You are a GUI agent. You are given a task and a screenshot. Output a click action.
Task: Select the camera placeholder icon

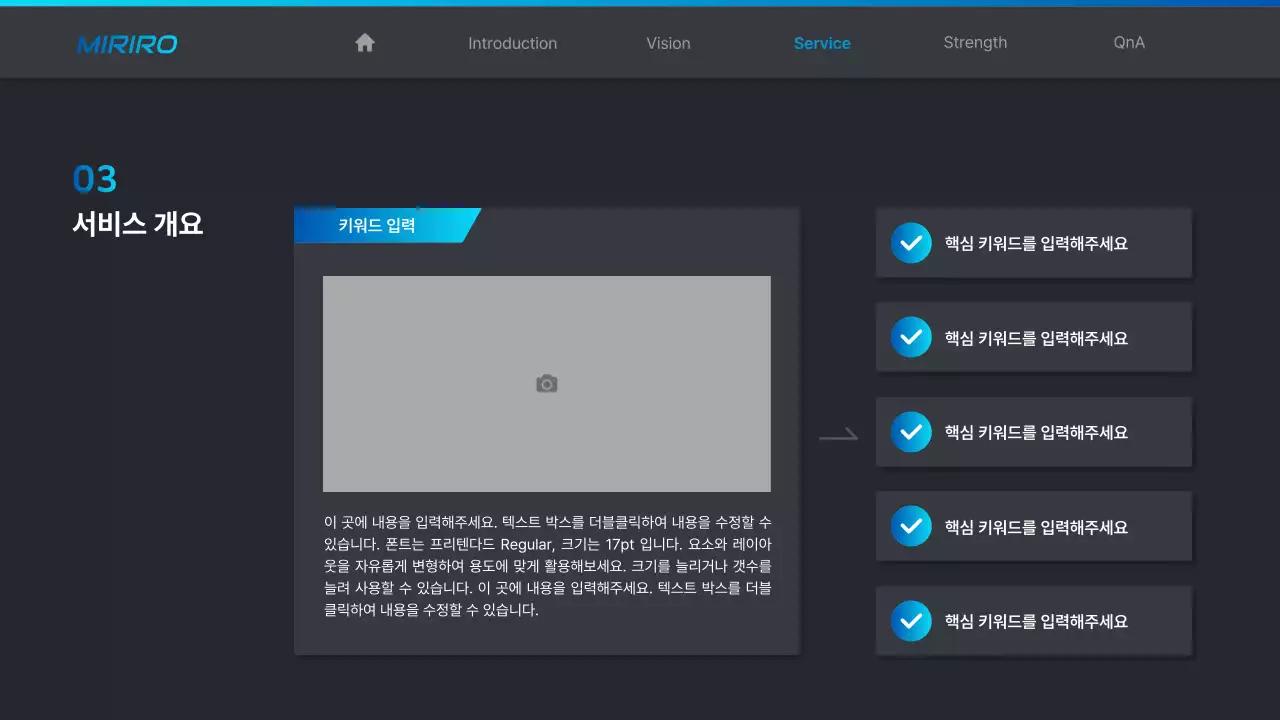(x=546, y=383)
